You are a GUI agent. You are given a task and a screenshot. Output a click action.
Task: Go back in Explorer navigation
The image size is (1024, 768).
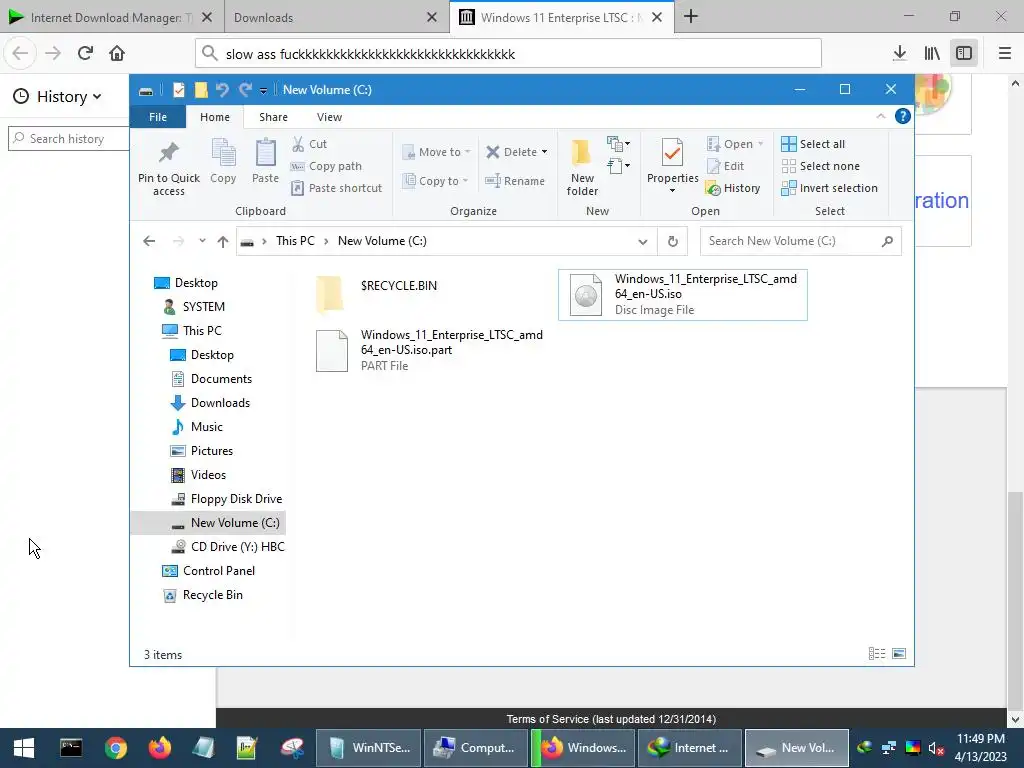click(149, 241)
